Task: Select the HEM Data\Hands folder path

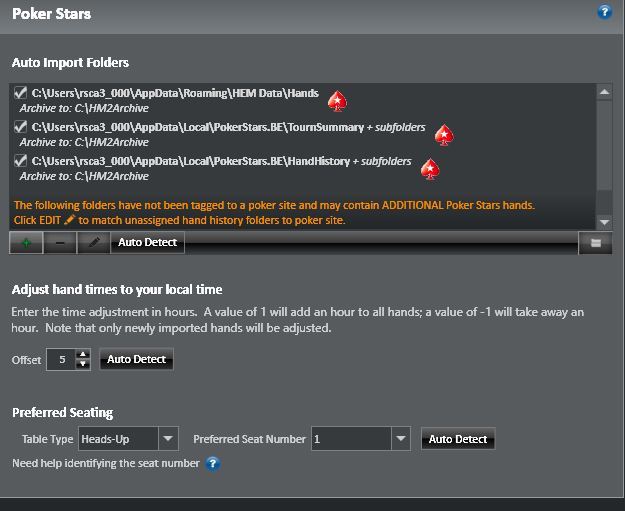Action: click(x=175, y=93)
